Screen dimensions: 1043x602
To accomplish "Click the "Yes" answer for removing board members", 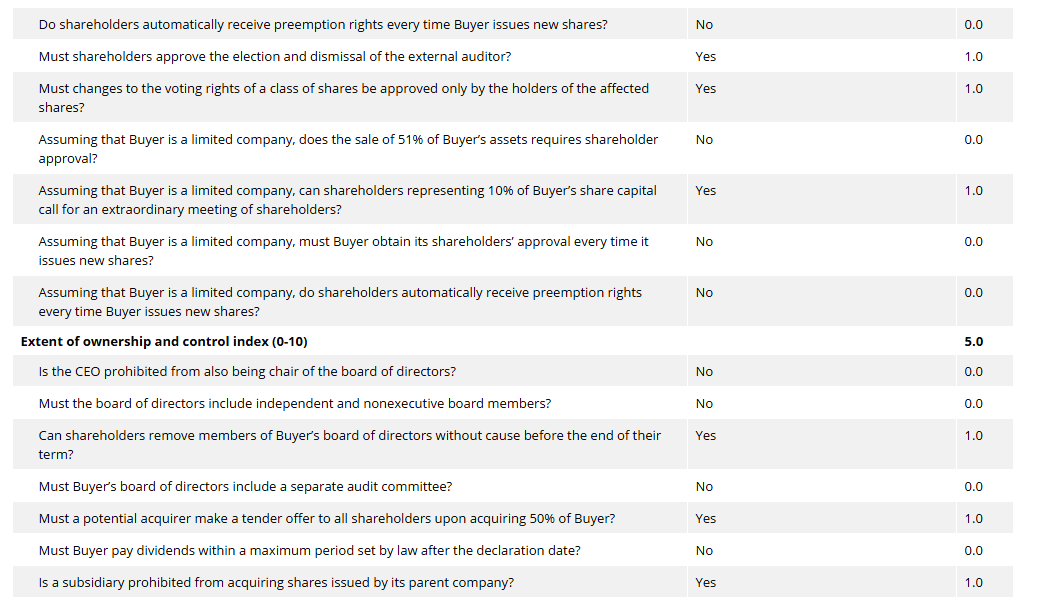I will [x=706, y=435].
